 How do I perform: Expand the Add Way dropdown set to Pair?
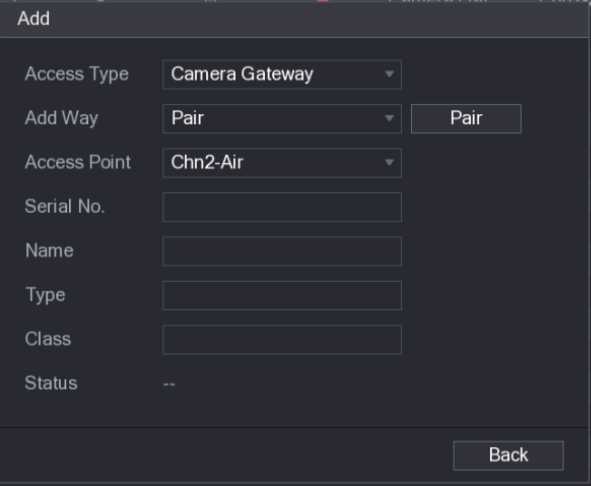click(282, 119)
